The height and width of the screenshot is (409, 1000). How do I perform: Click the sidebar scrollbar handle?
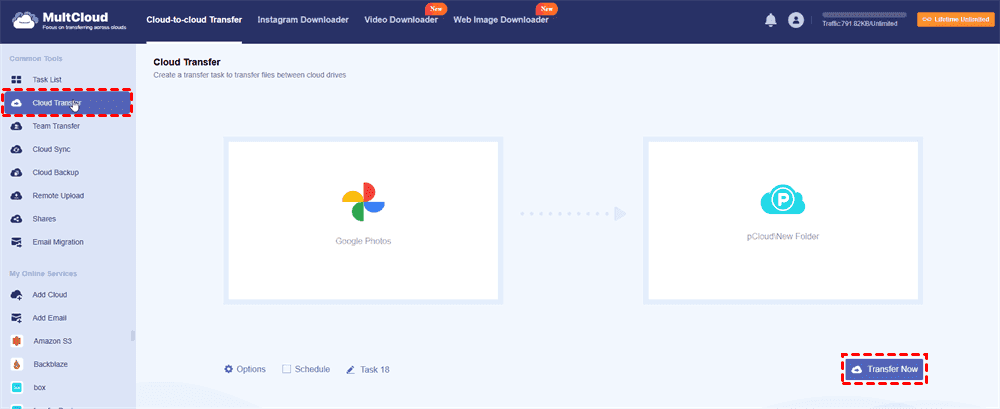click(x=133, y=336)
